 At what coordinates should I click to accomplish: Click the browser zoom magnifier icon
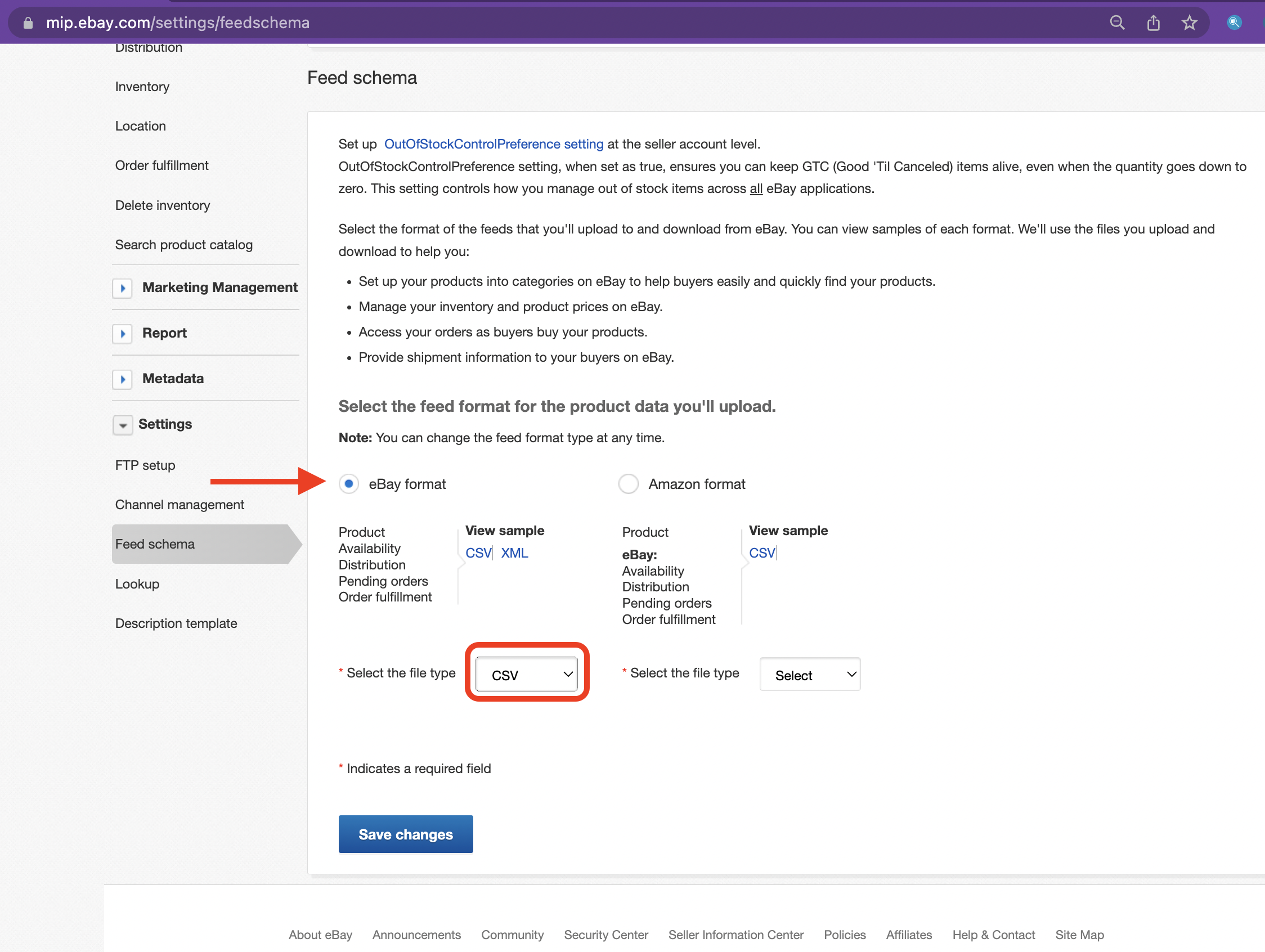pyautogui.click(x=1117, y=23)
